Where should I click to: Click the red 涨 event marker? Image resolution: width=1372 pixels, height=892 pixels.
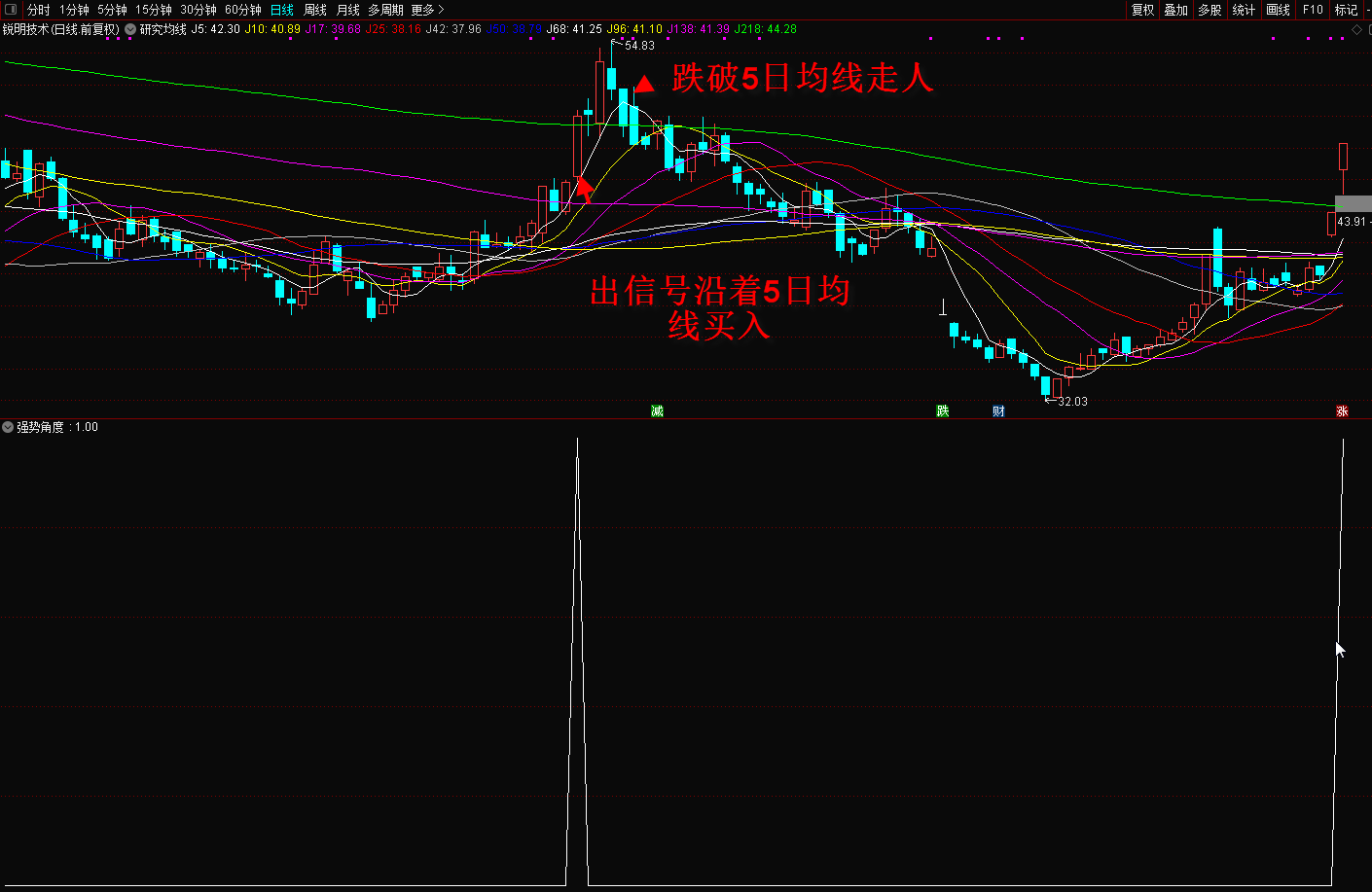1342,411
